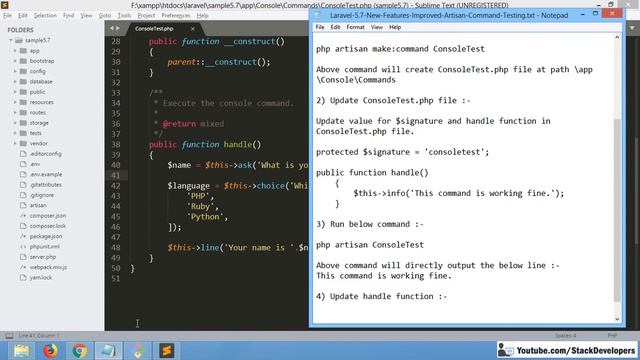
Task: Switch to Notepad via its taskbar icon
Action: click(x=109, y=351)
